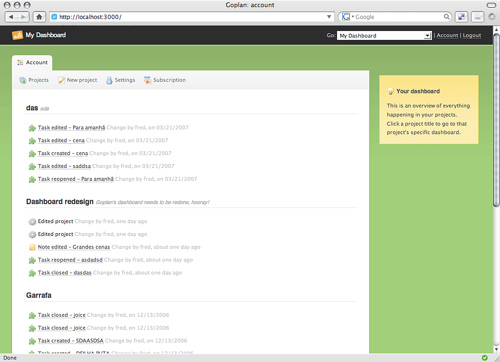Open the browser home page button
Screen dimensions: 500x362
(39, 17)
